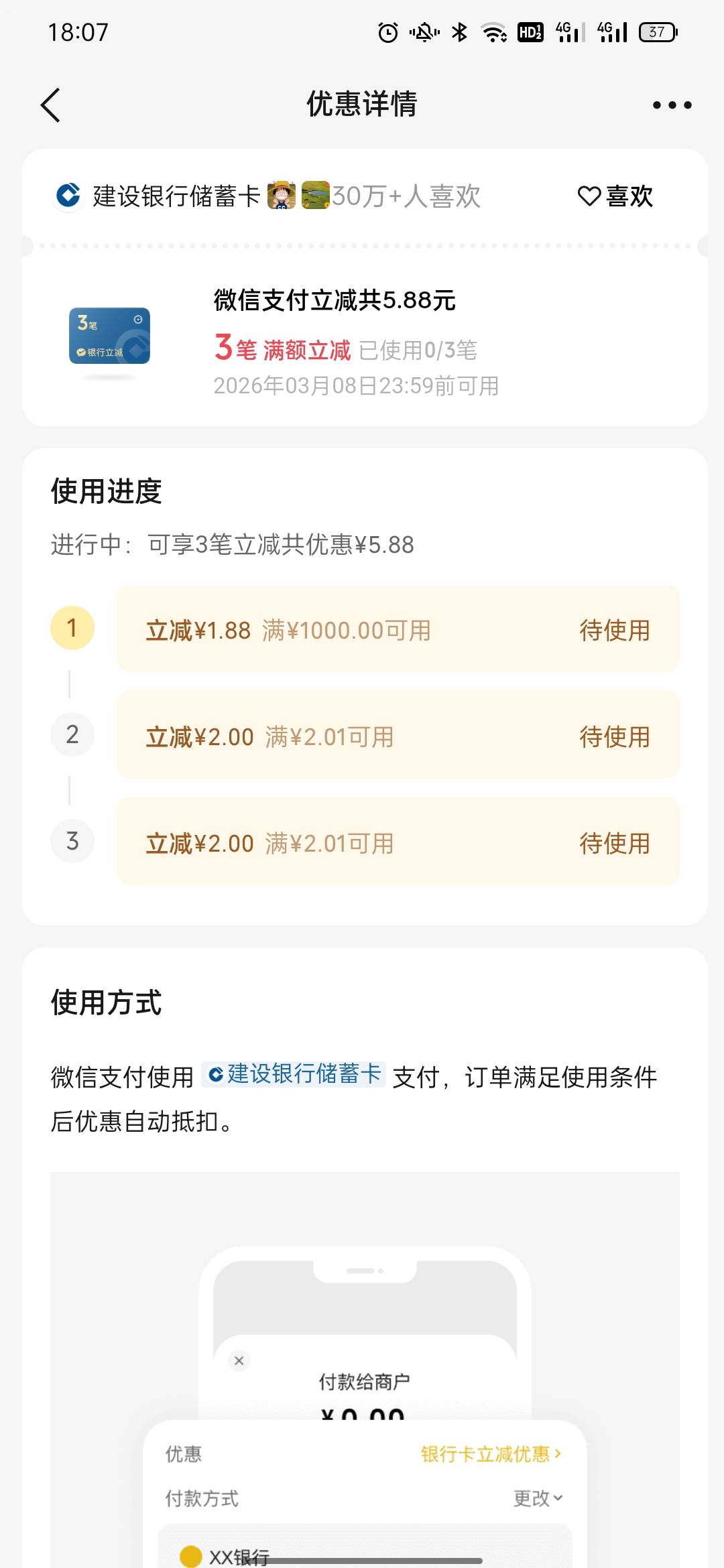
Task: Open the 立减¥1.88 满¥1000.00 coupon row
Action: click(x=398, y=629)
